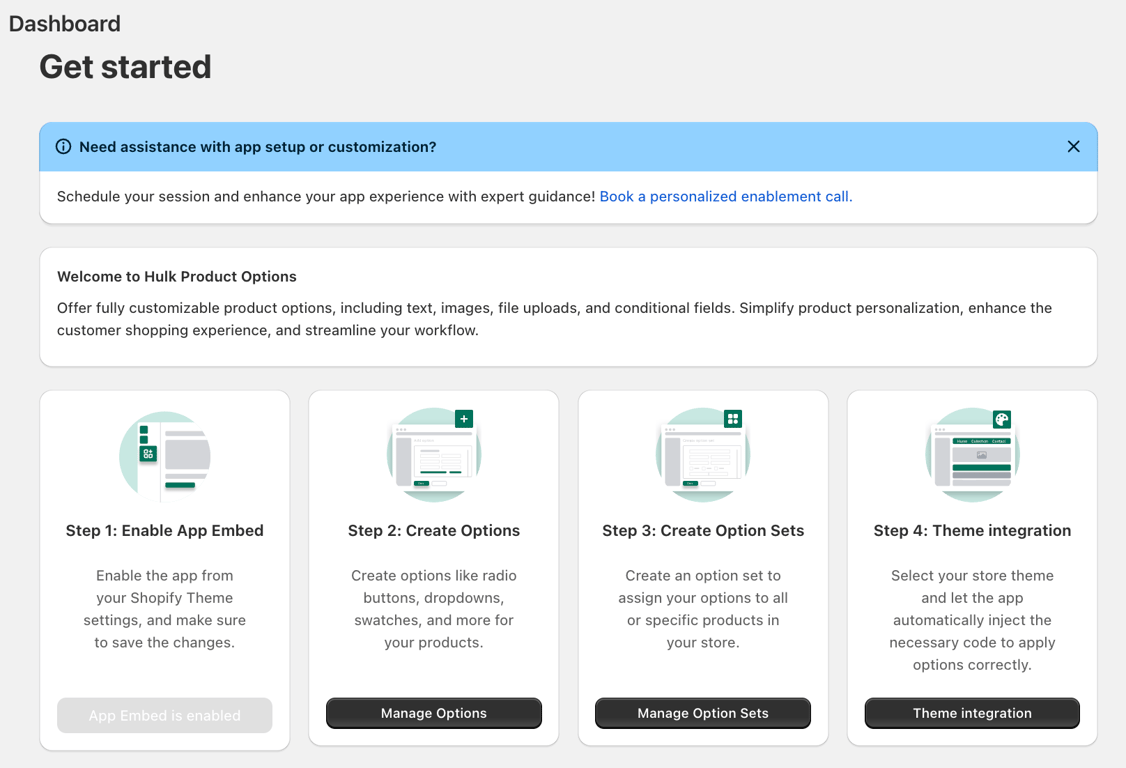Click the Manage Options button
This screenshot has width=1126, height=768.
pyautogui.click(x=434, y=713)
